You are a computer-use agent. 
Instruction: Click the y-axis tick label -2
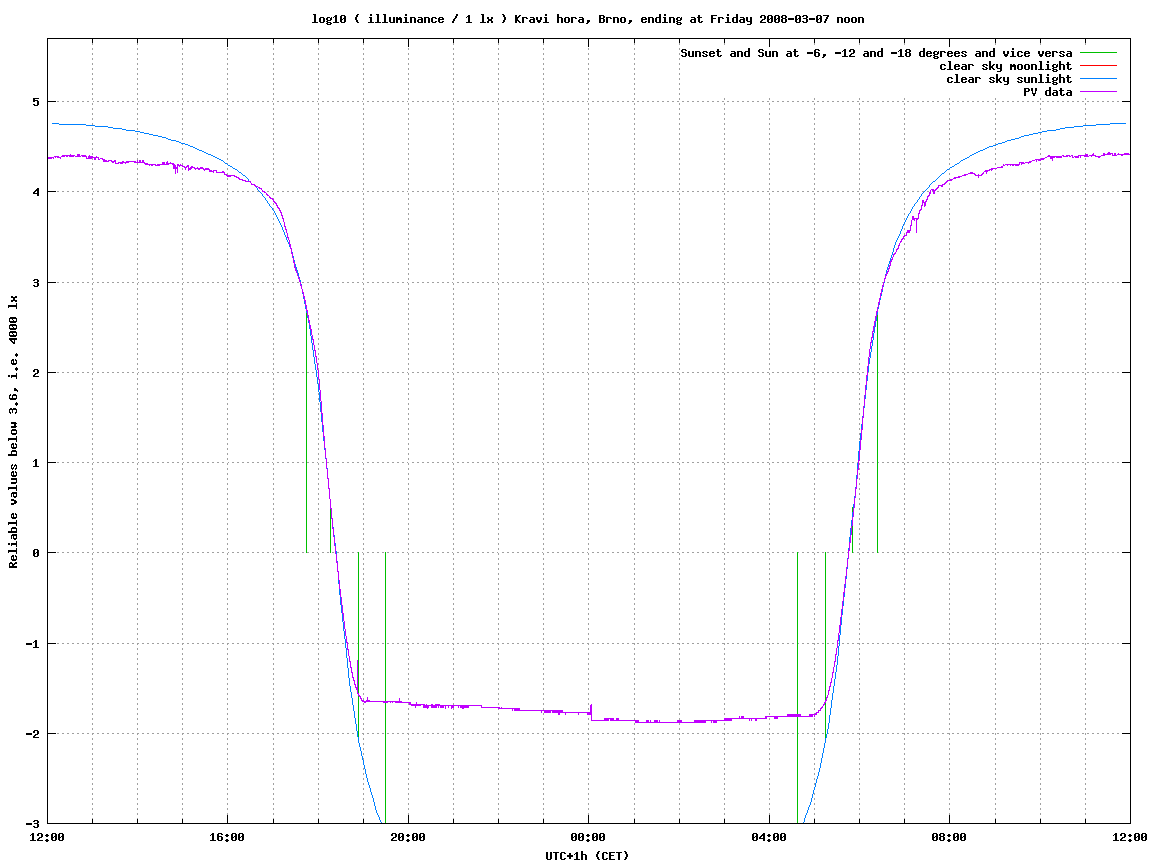click(32, 734)
